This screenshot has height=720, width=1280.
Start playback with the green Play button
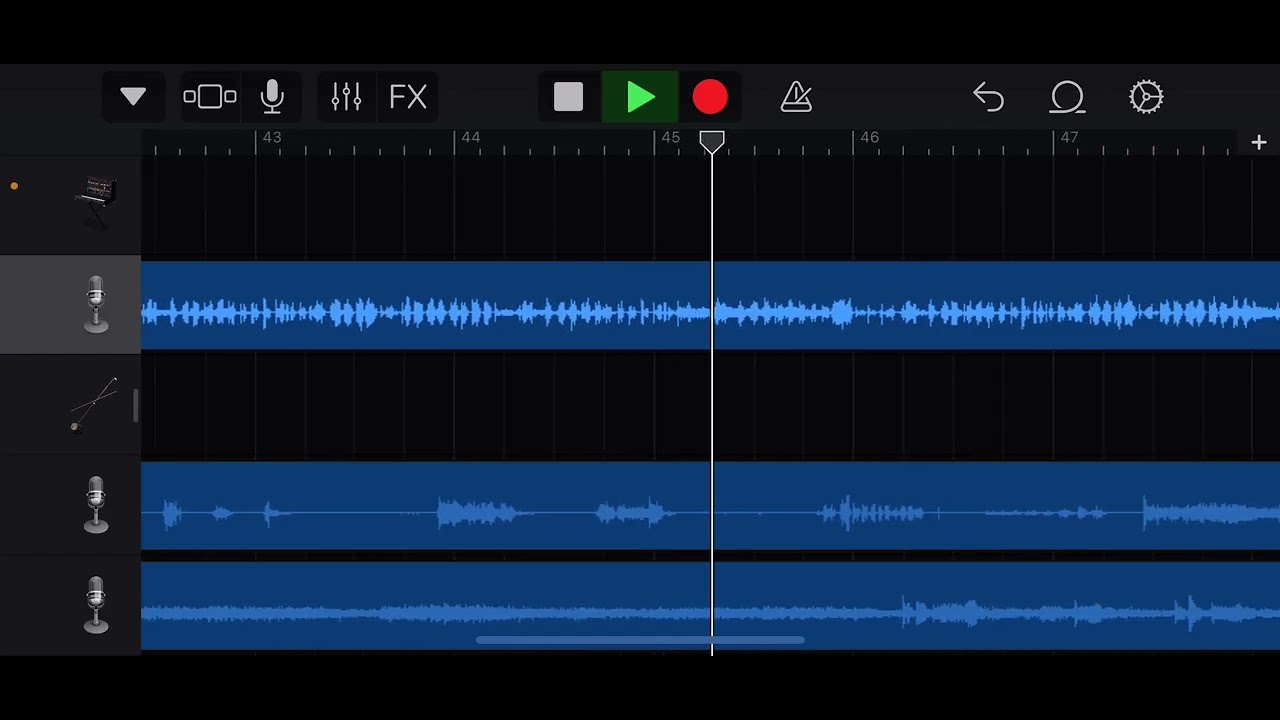click(640, 97)
